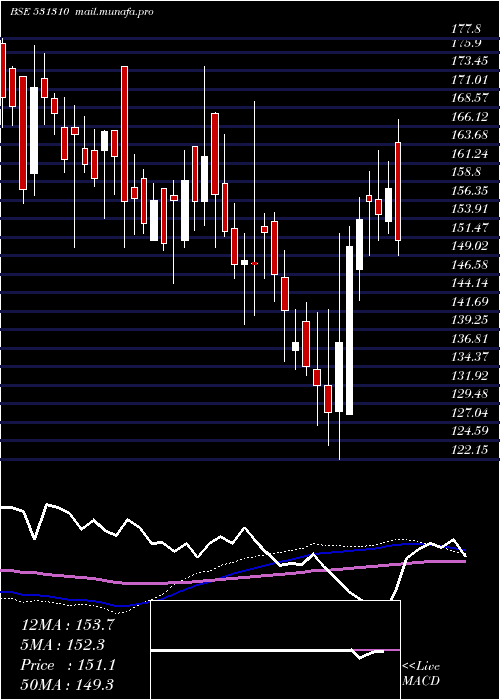Select the 122.15 price axis label

point(470,450)
